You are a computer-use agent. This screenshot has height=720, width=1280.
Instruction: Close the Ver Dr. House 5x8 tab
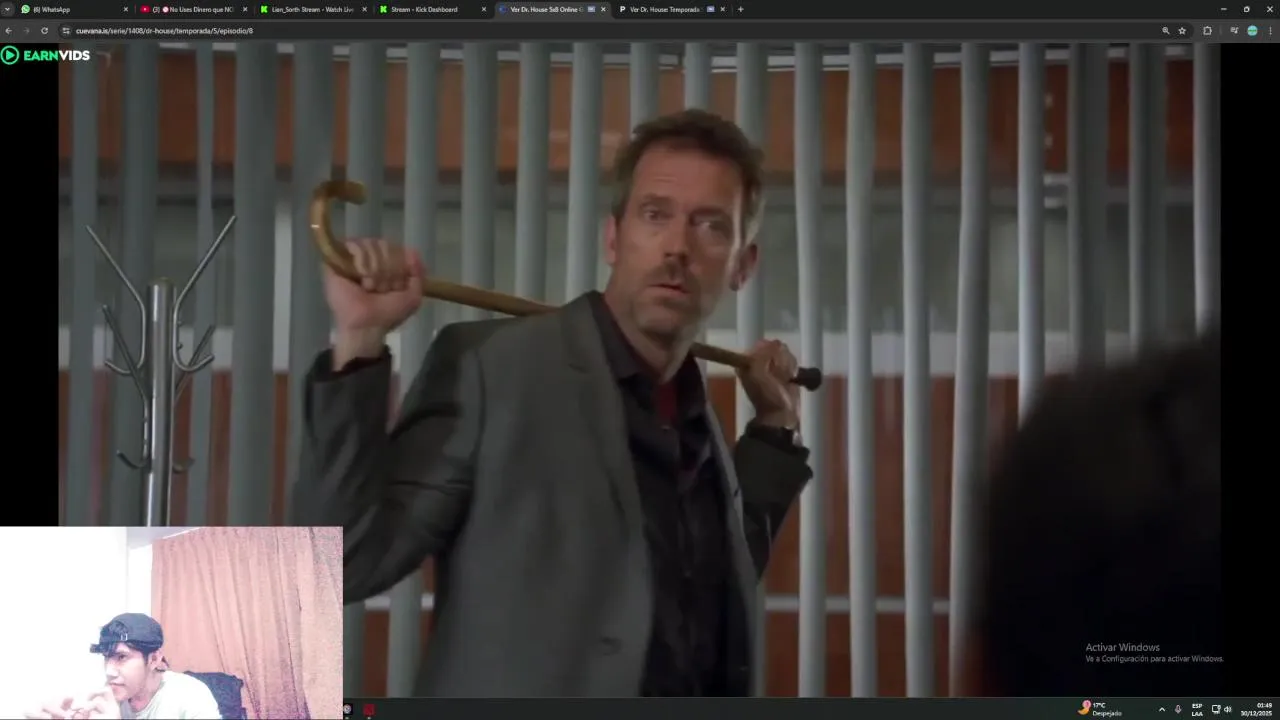pos(603,9)
